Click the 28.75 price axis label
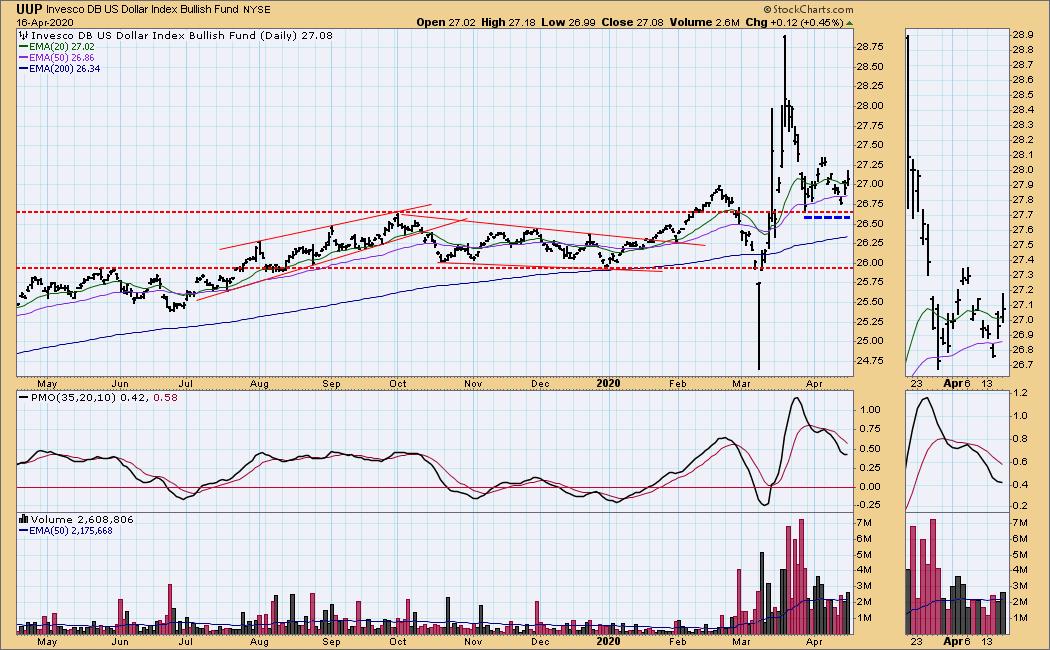 tap(869, 46)
